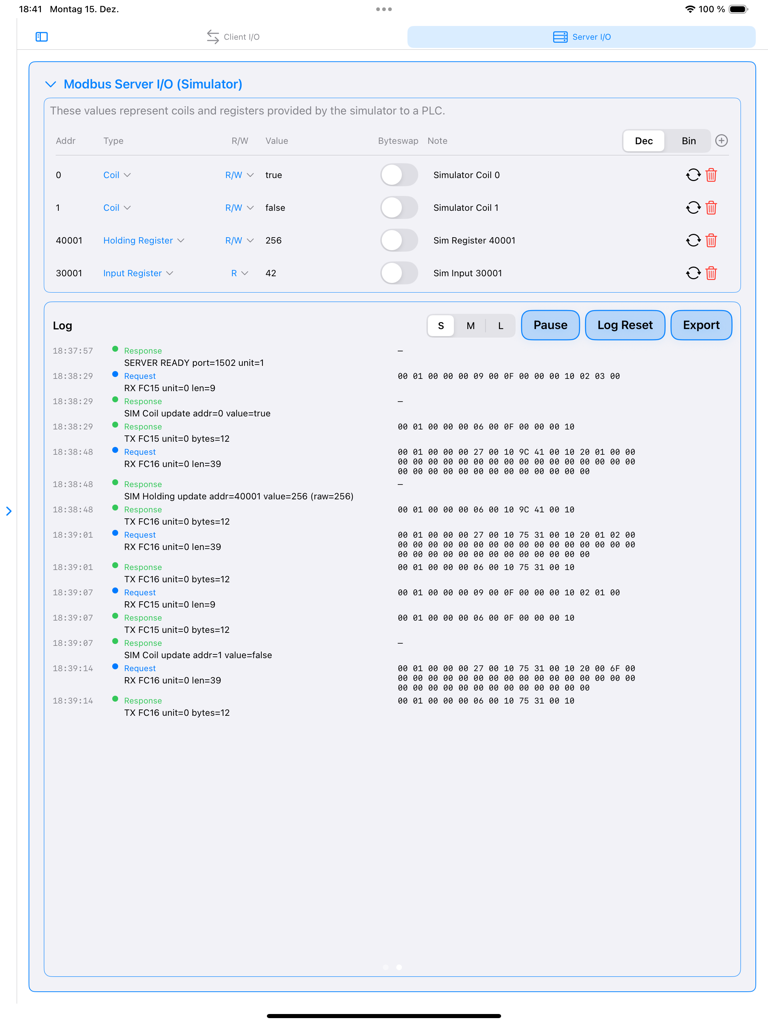Collapse the Modbus Server I/O section

(x=50, y=84)
